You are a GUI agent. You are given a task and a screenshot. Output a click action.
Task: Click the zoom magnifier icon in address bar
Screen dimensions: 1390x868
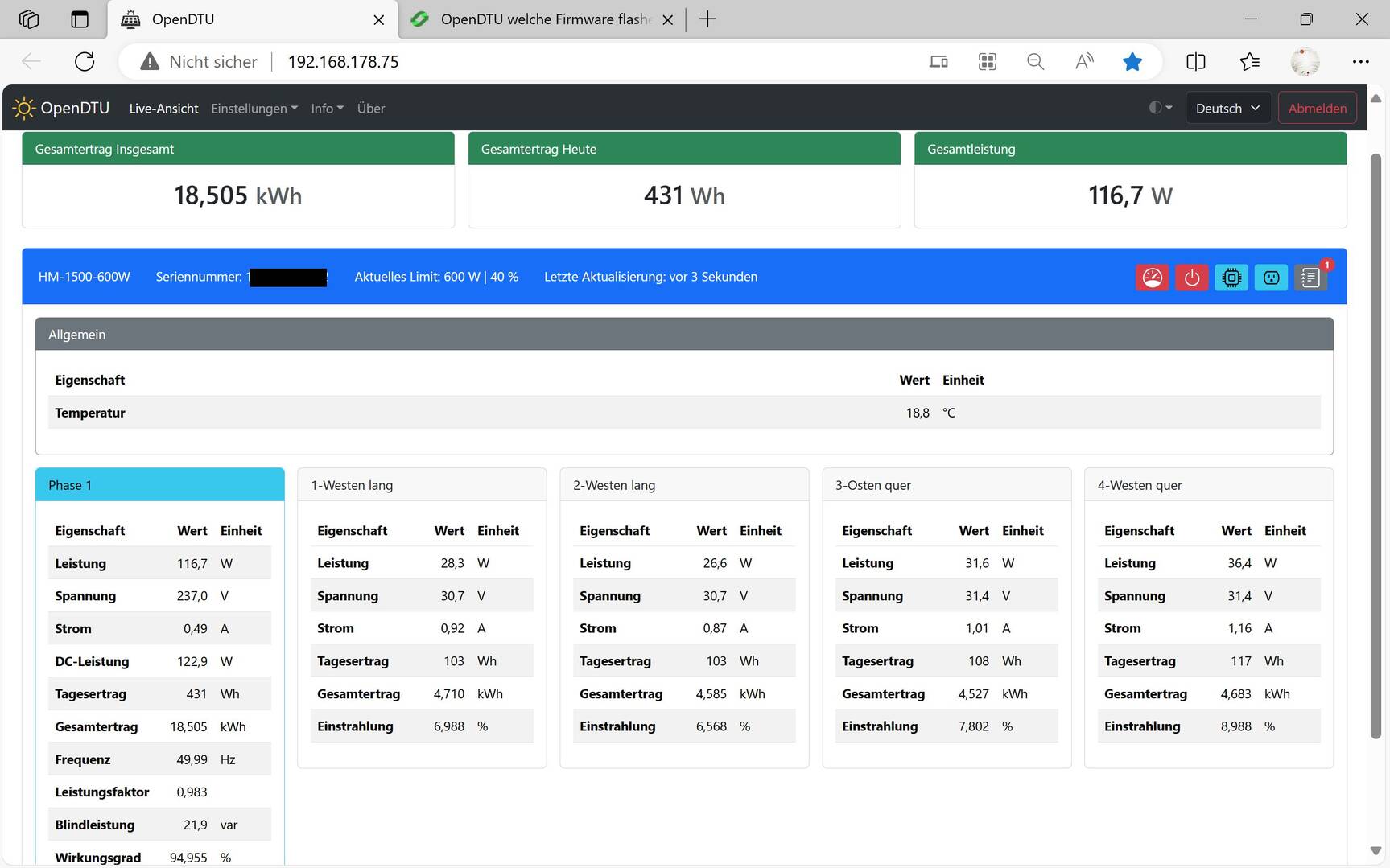click(x=1036, y=62)
